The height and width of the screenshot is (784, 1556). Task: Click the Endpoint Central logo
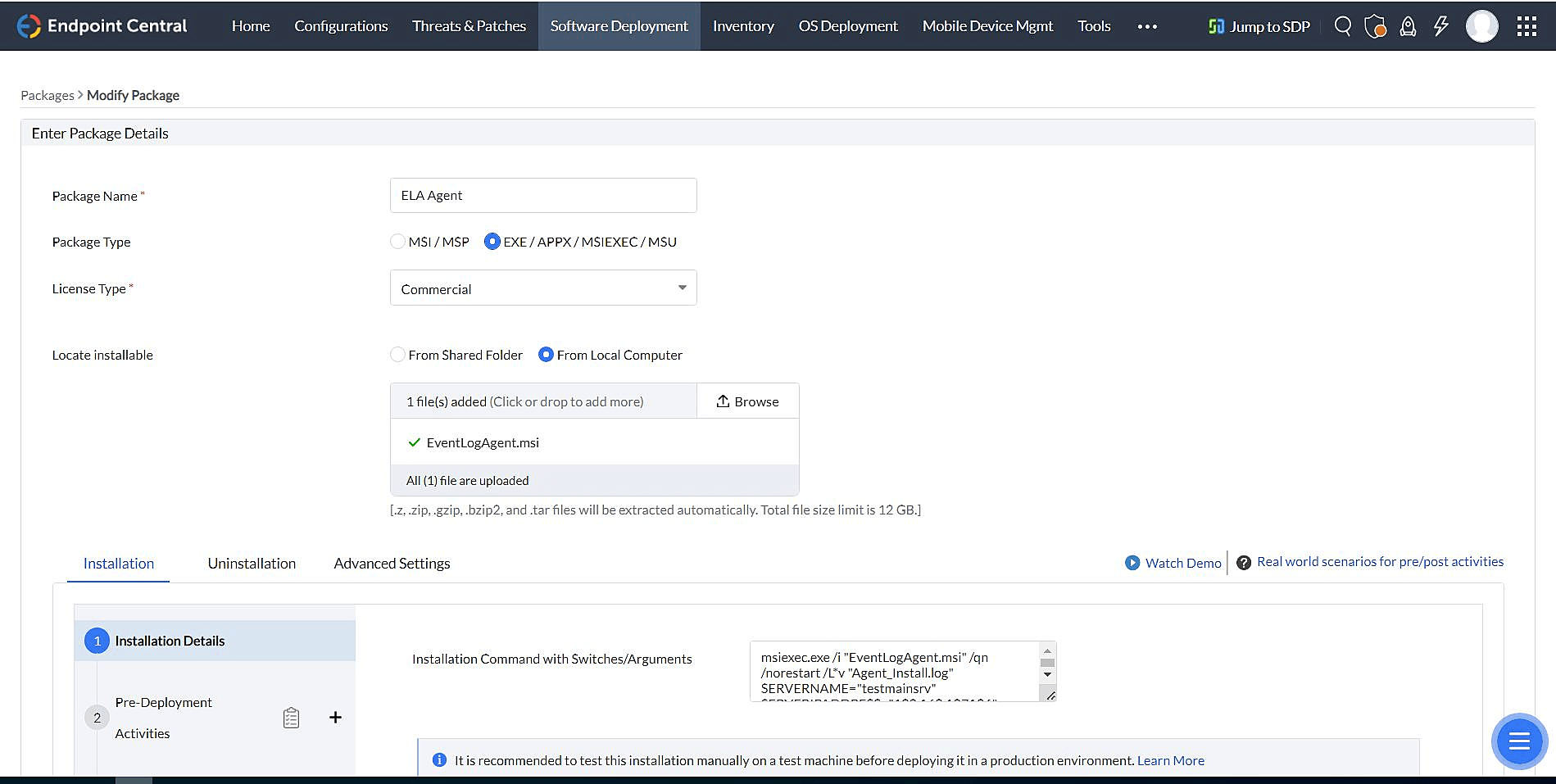pos(102,25)
